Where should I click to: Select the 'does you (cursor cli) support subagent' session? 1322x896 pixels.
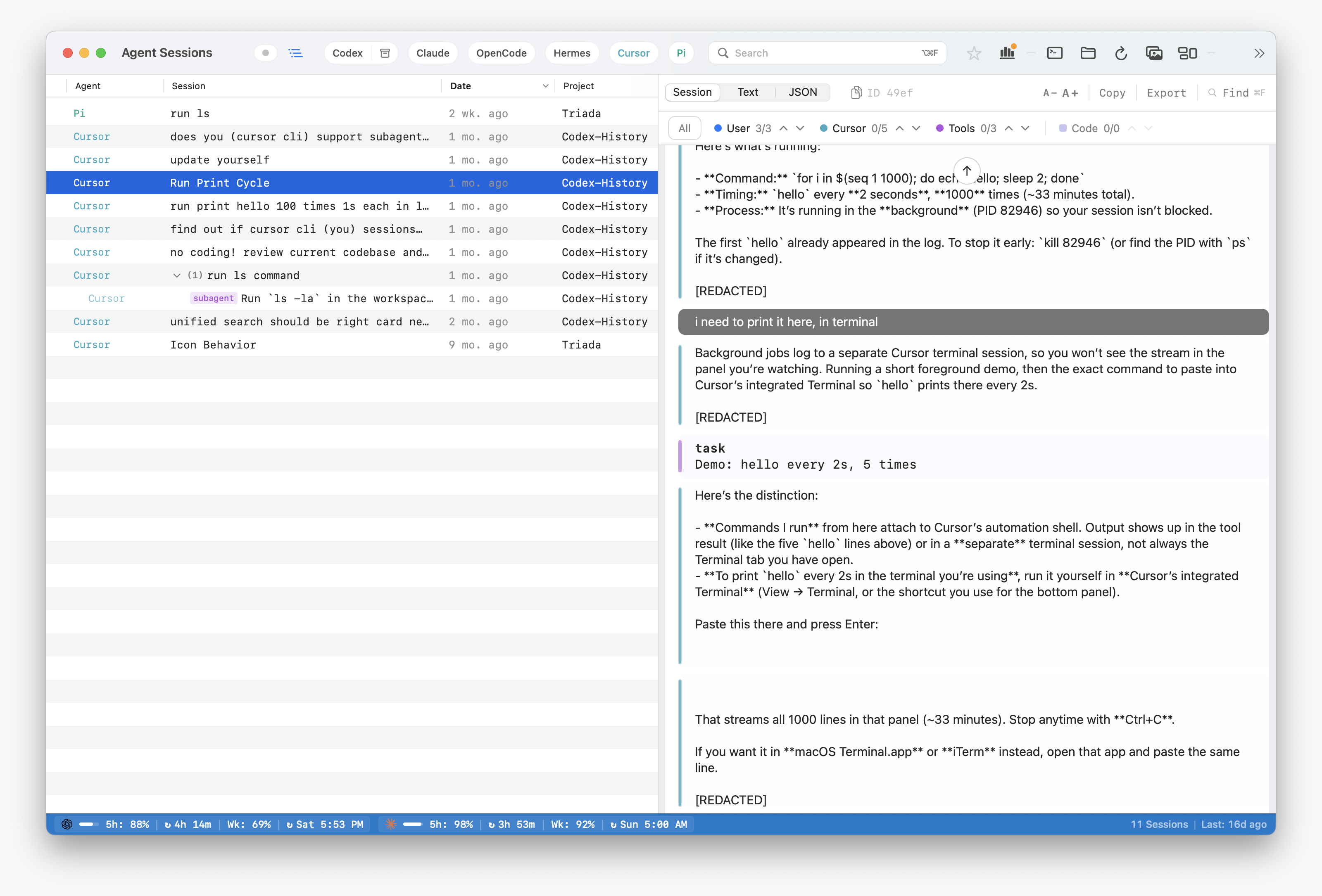pos(352,136)
